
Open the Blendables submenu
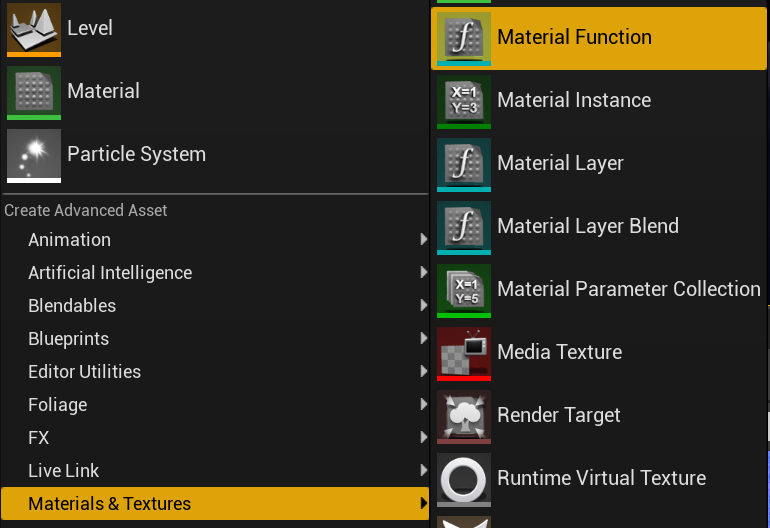point(215,306)
